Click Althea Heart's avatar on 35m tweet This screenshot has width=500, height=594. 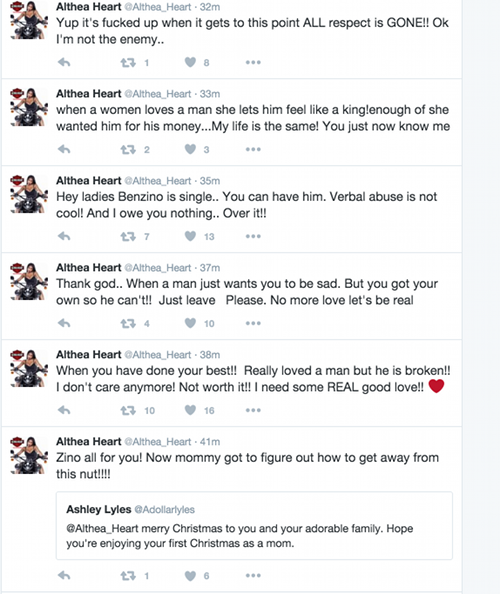click(29, 194)
